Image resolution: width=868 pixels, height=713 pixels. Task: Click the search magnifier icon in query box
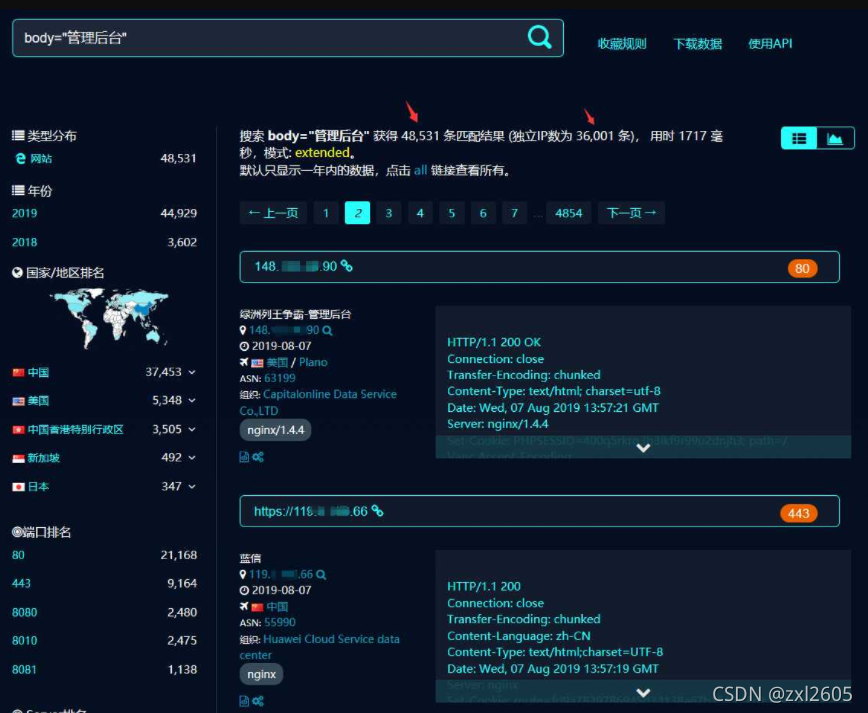coord(539,38)
